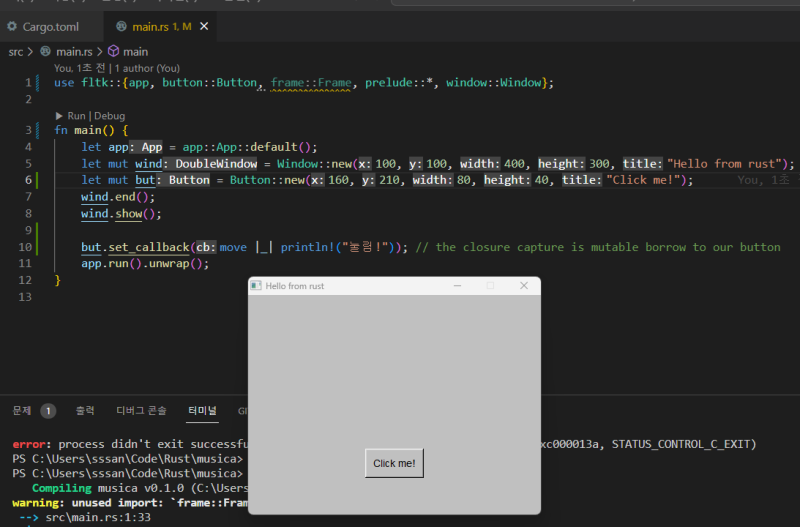
Task: Open the 출력 output panel tab
Action: pos(85,410)
